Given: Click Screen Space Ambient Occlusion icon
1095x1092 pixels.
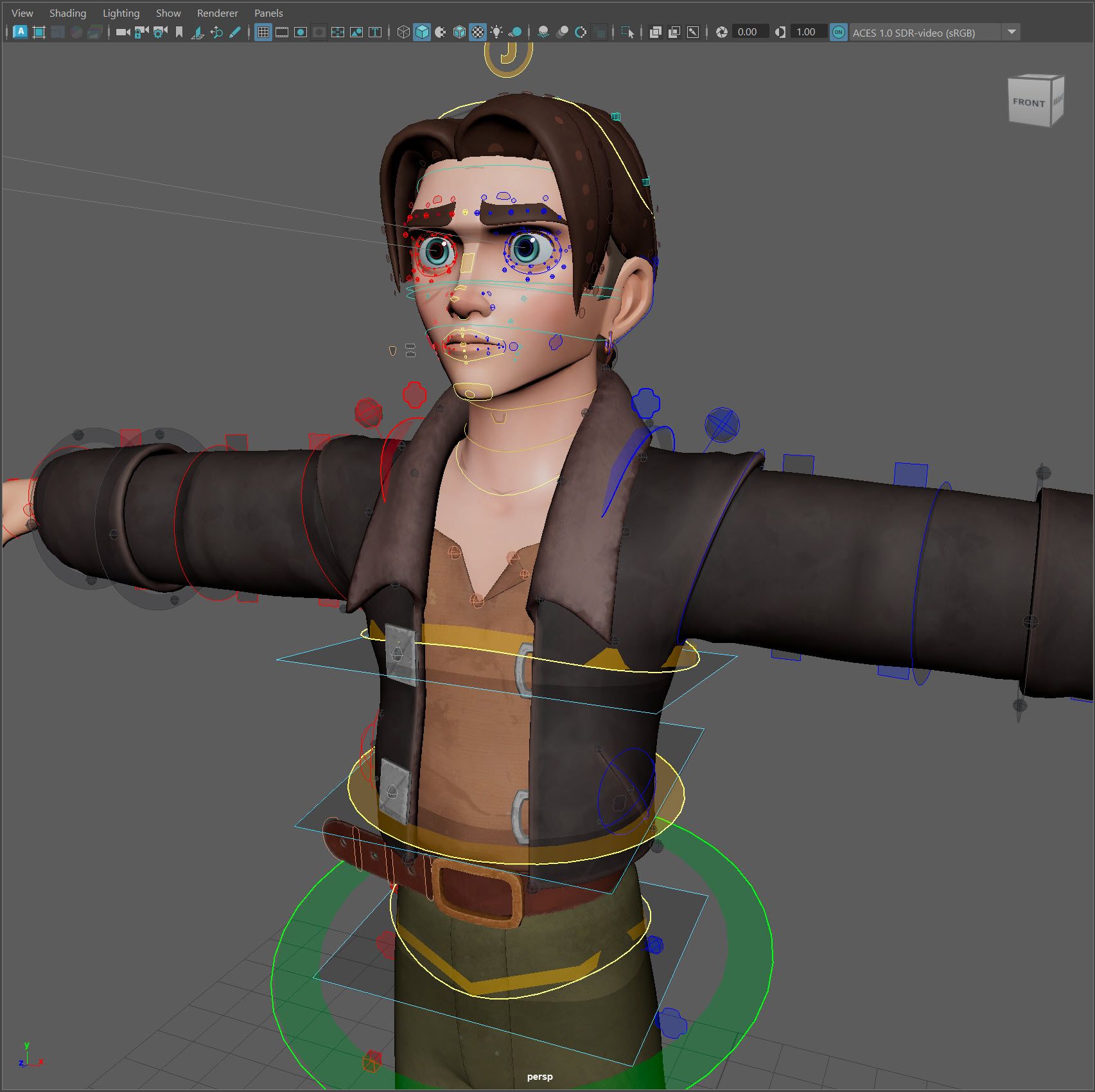Looking at the screenshot, I should click(x=543, y=31).
